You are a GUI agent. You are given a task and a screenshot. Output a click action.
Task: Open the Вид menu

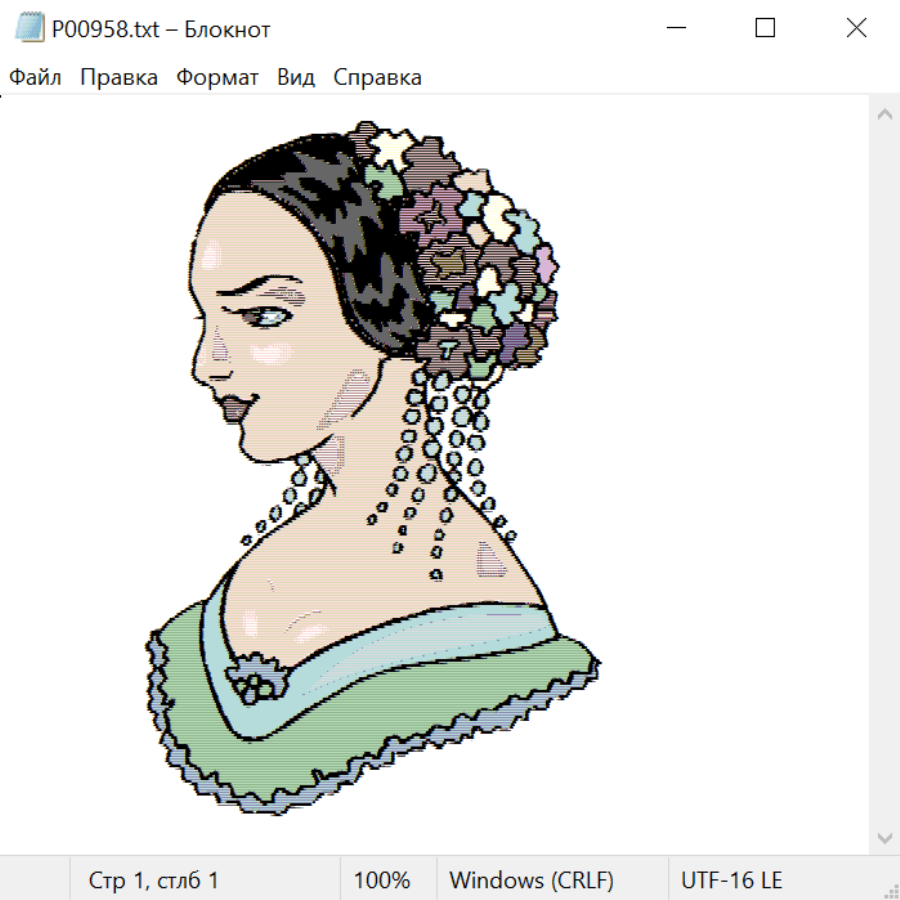click(x=296, y=78)
